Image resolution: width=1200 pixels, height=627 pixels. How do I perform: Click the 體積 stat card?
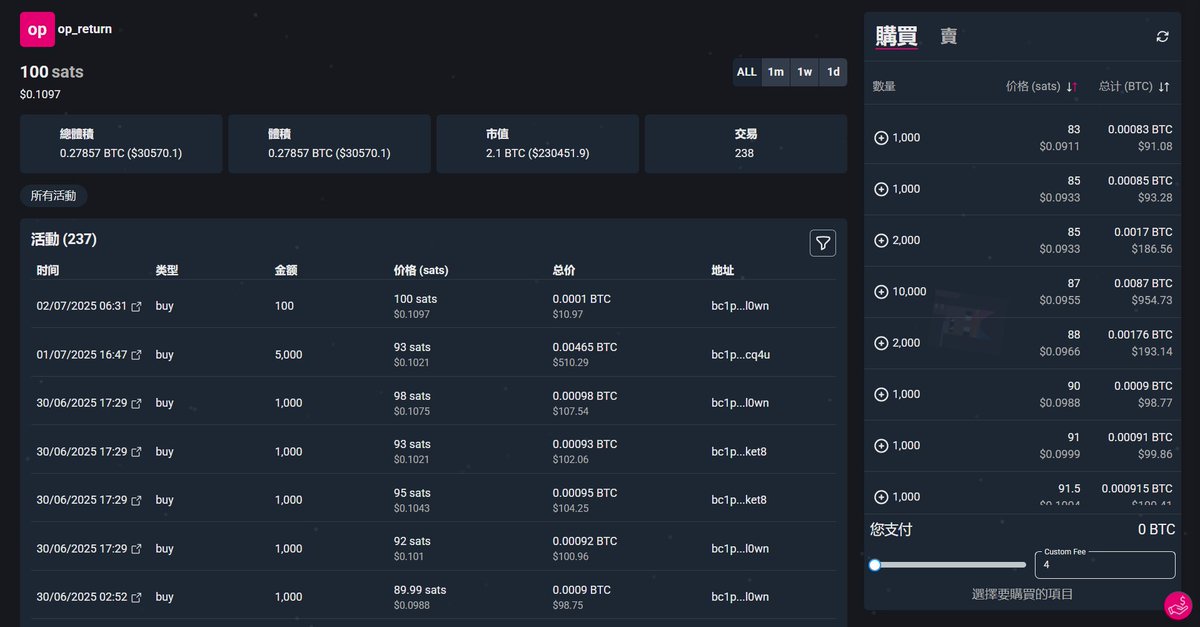click(329, 144)
